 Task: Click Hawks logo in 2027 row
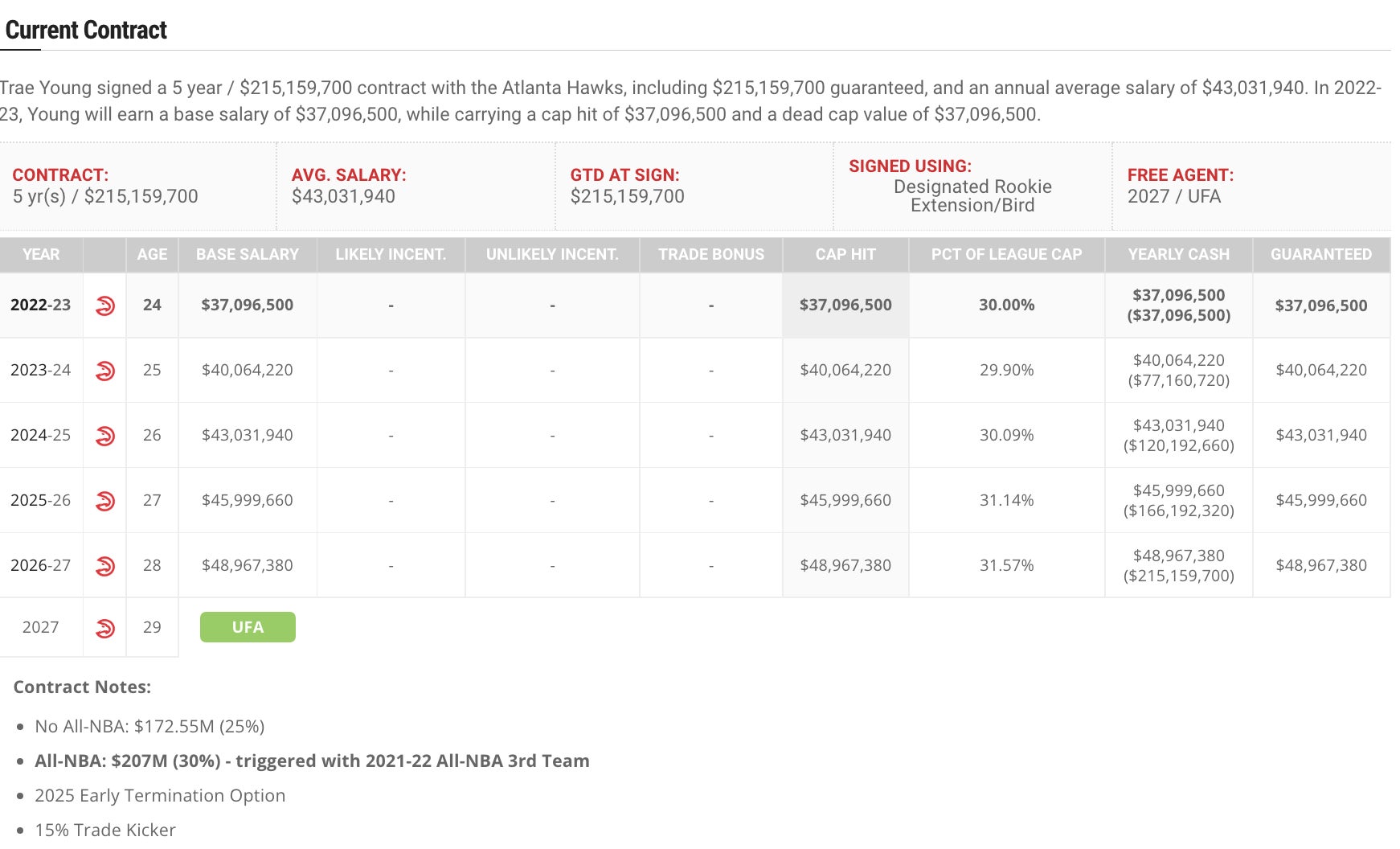tap(104, 628)
